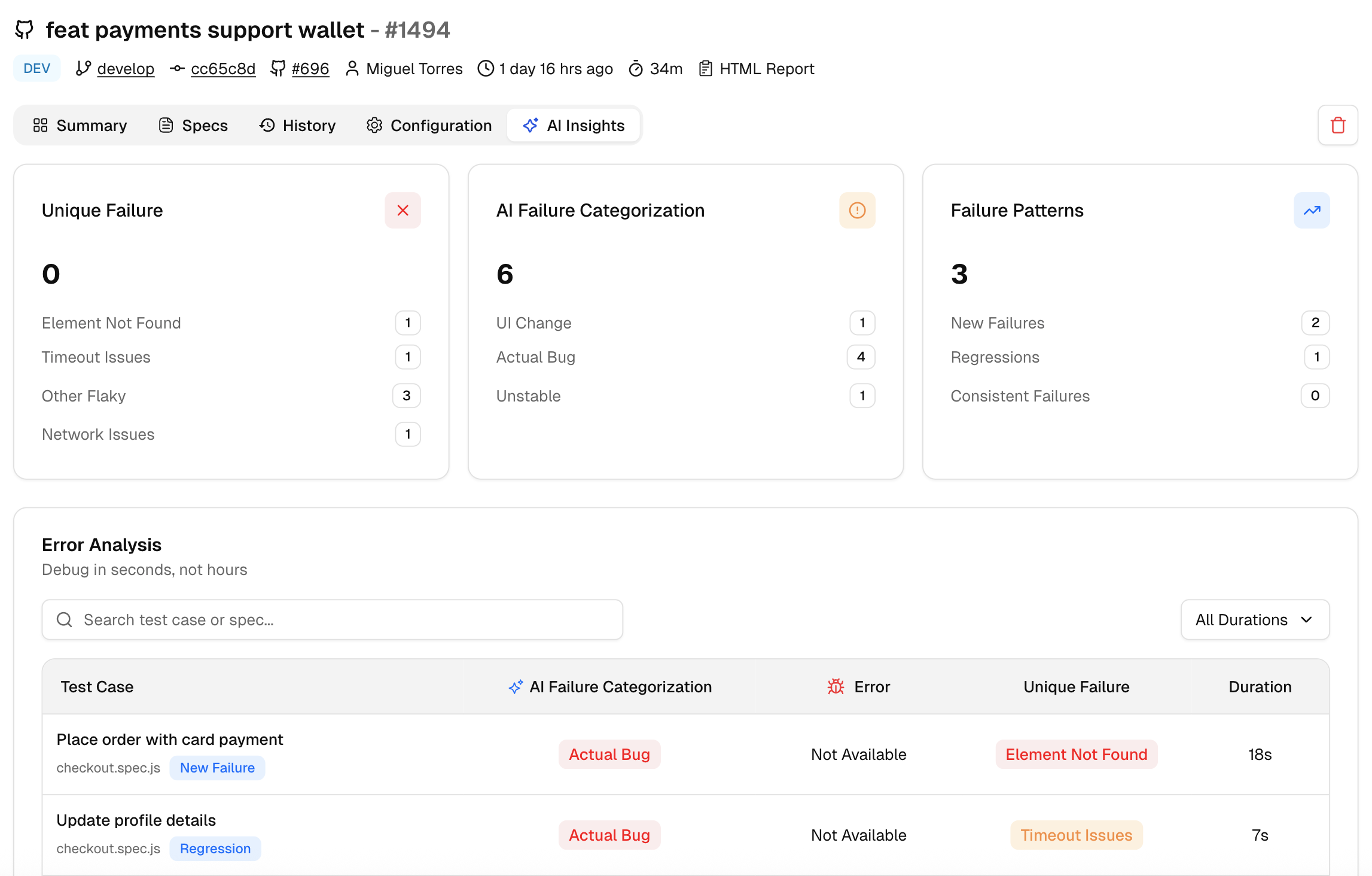Click the Regression tag on Update profile details
The width and height of the screenshot is (1372, 876).
click(x=215, y=848)
